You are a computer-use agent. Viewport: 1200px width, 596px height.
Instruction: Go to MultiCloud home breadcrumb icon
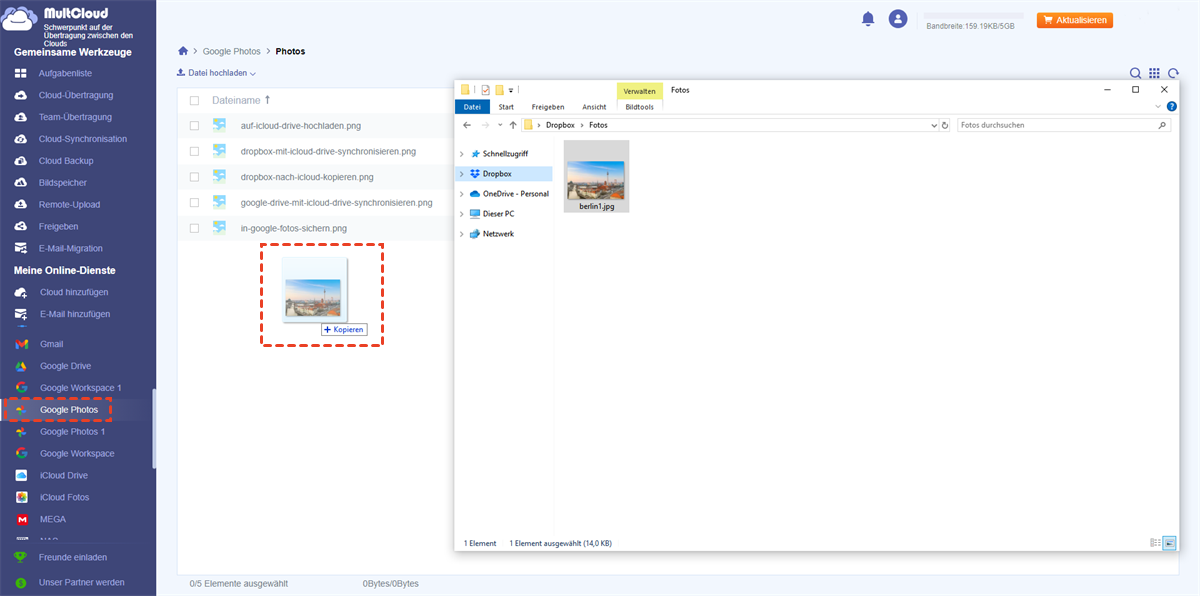(x=182, y=51)
